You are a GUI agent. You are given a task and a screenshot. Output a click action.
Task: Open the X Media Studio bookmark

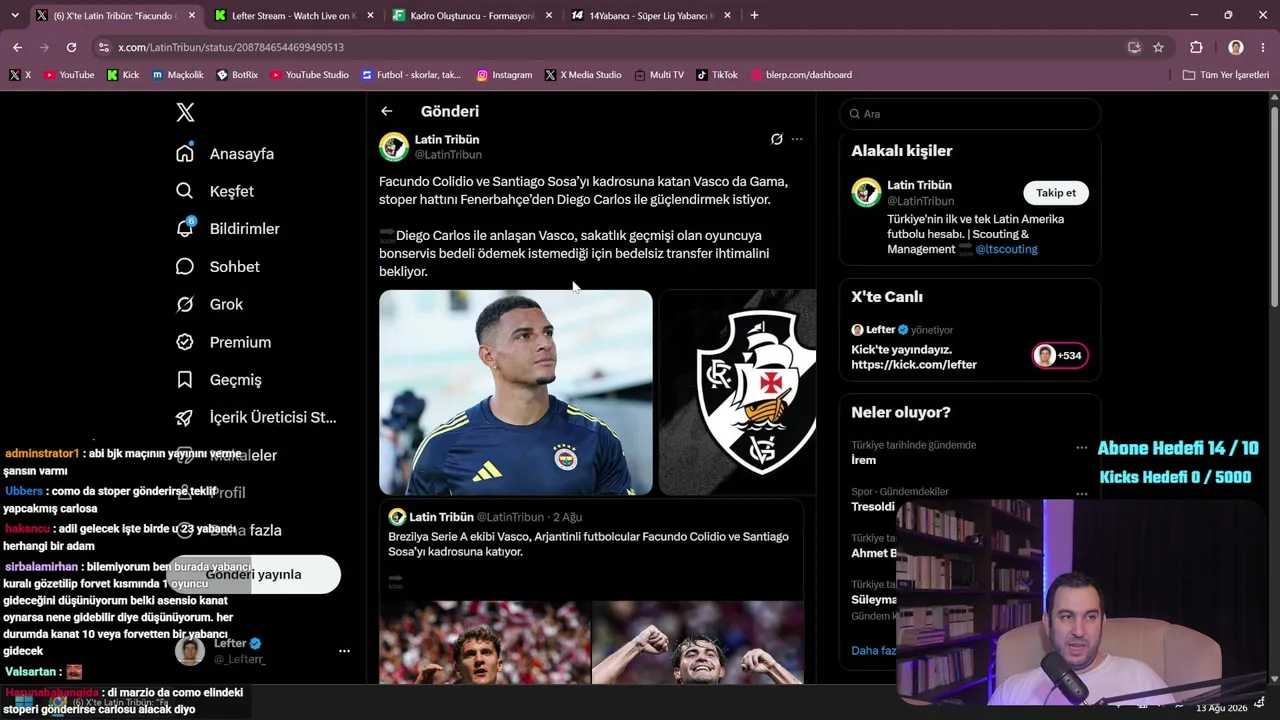[x=583, y=75]
